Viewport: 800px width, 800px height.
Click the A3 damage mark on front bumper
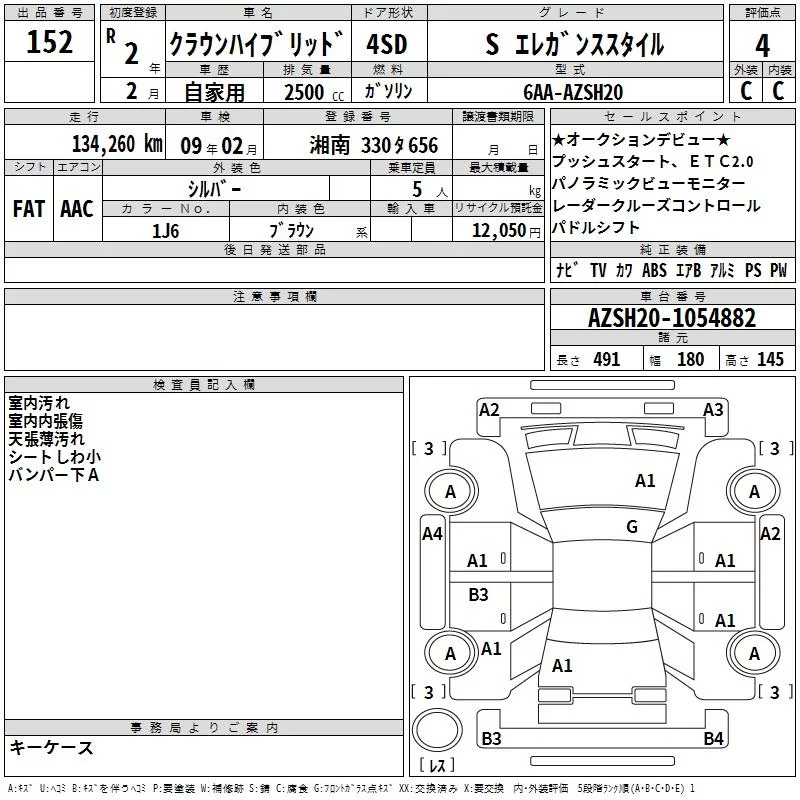point(713,409)
